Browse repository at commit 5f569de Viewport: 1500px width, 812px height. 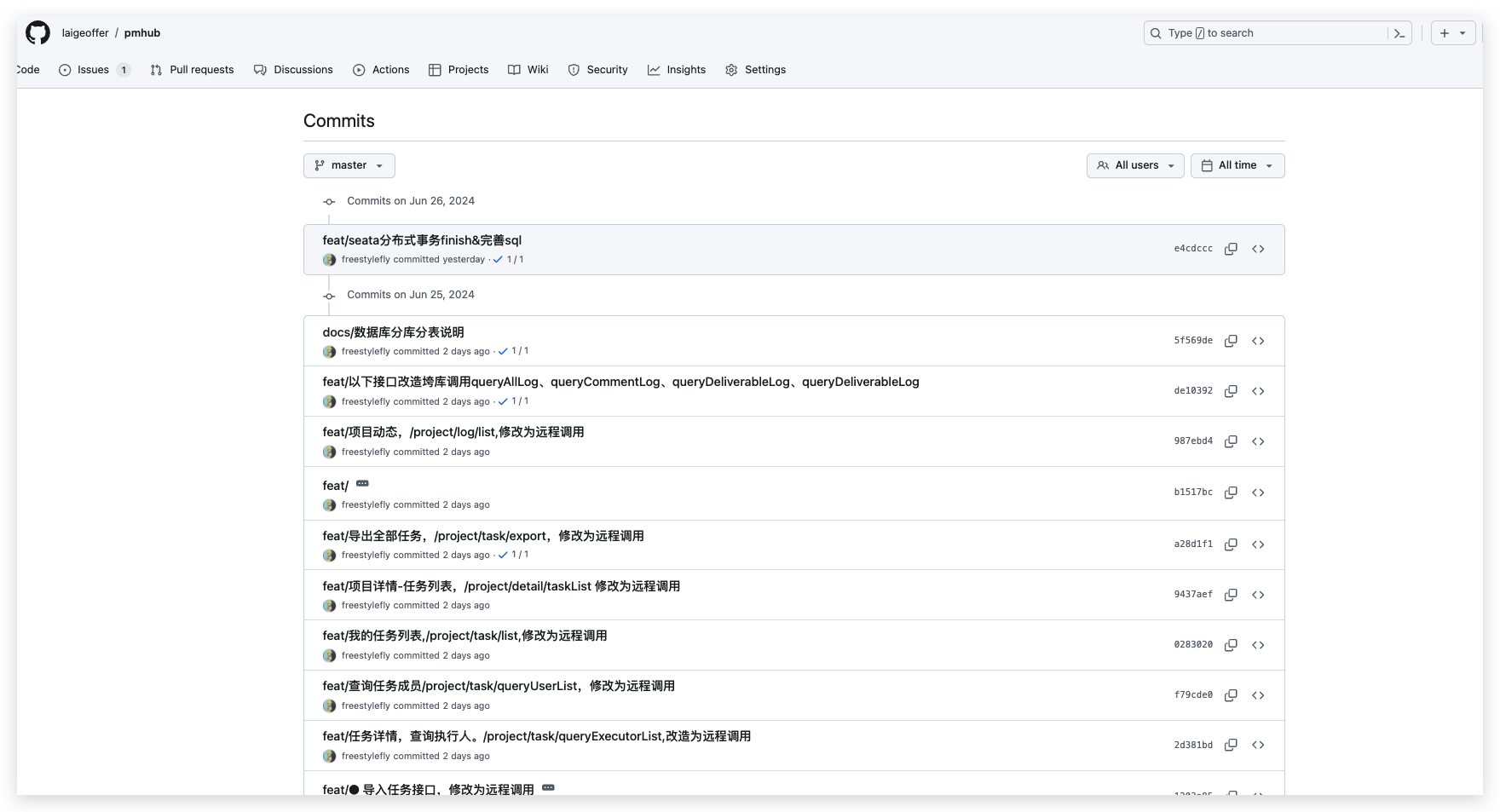tap(1258, 341)
